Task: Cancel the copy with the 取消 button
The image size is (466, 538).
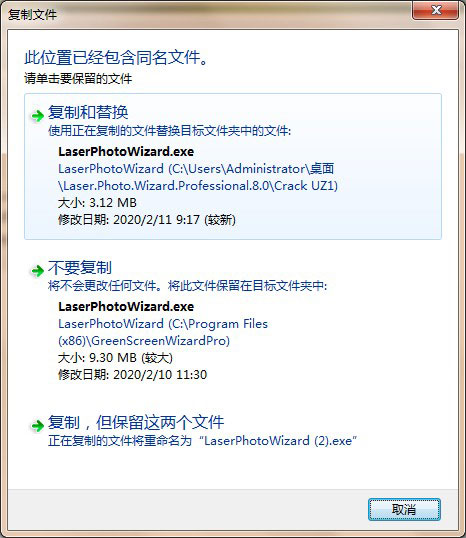Action: [404, 510]
